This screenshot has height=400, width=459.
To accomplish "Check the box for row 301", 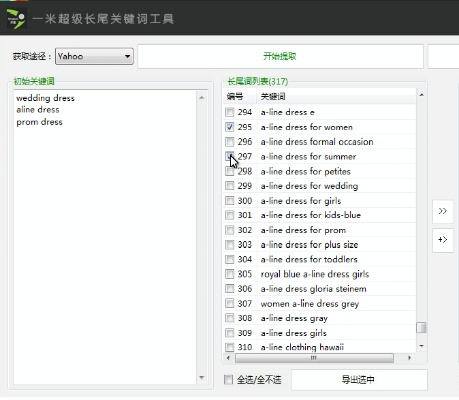I will [x=230, y=215].
